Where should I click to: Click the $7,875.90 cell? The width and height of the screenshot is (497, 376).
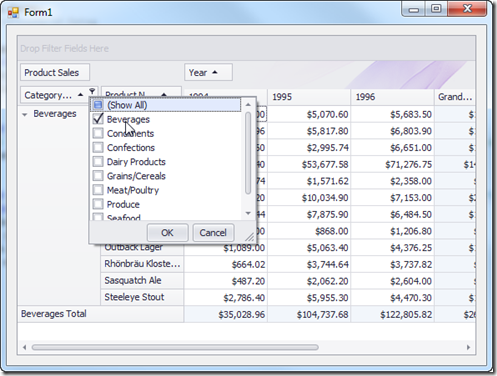click(x=309, y=214)
